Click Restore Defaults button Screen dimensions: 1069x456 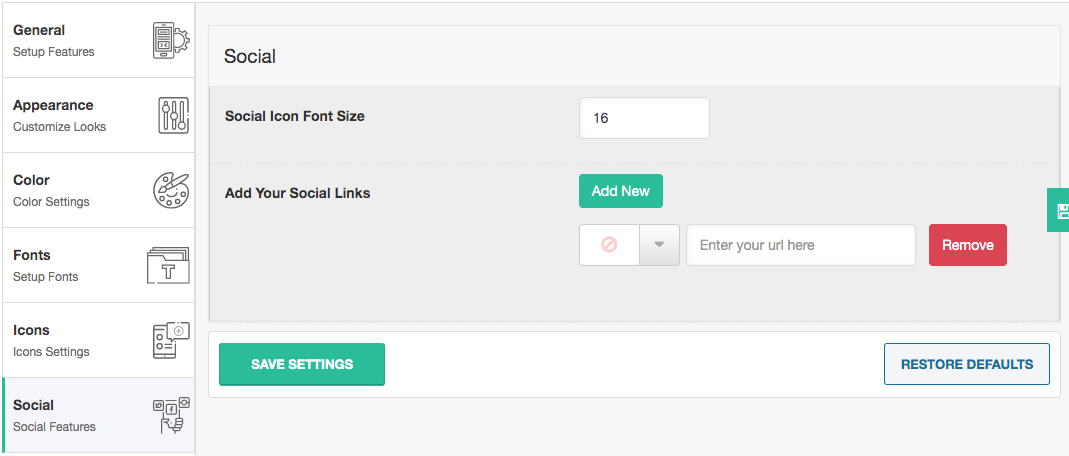tap(966, 364)
